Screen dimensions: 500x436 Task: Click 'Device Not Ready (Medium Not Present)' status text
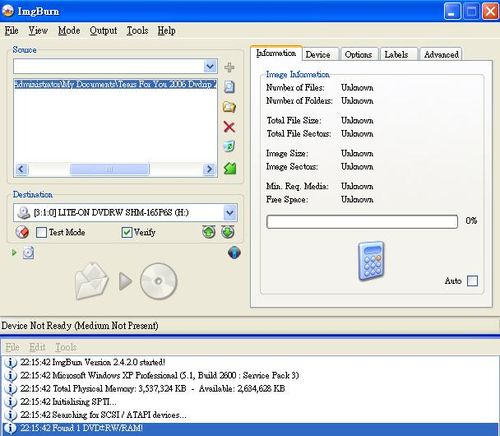pos(80,325)
